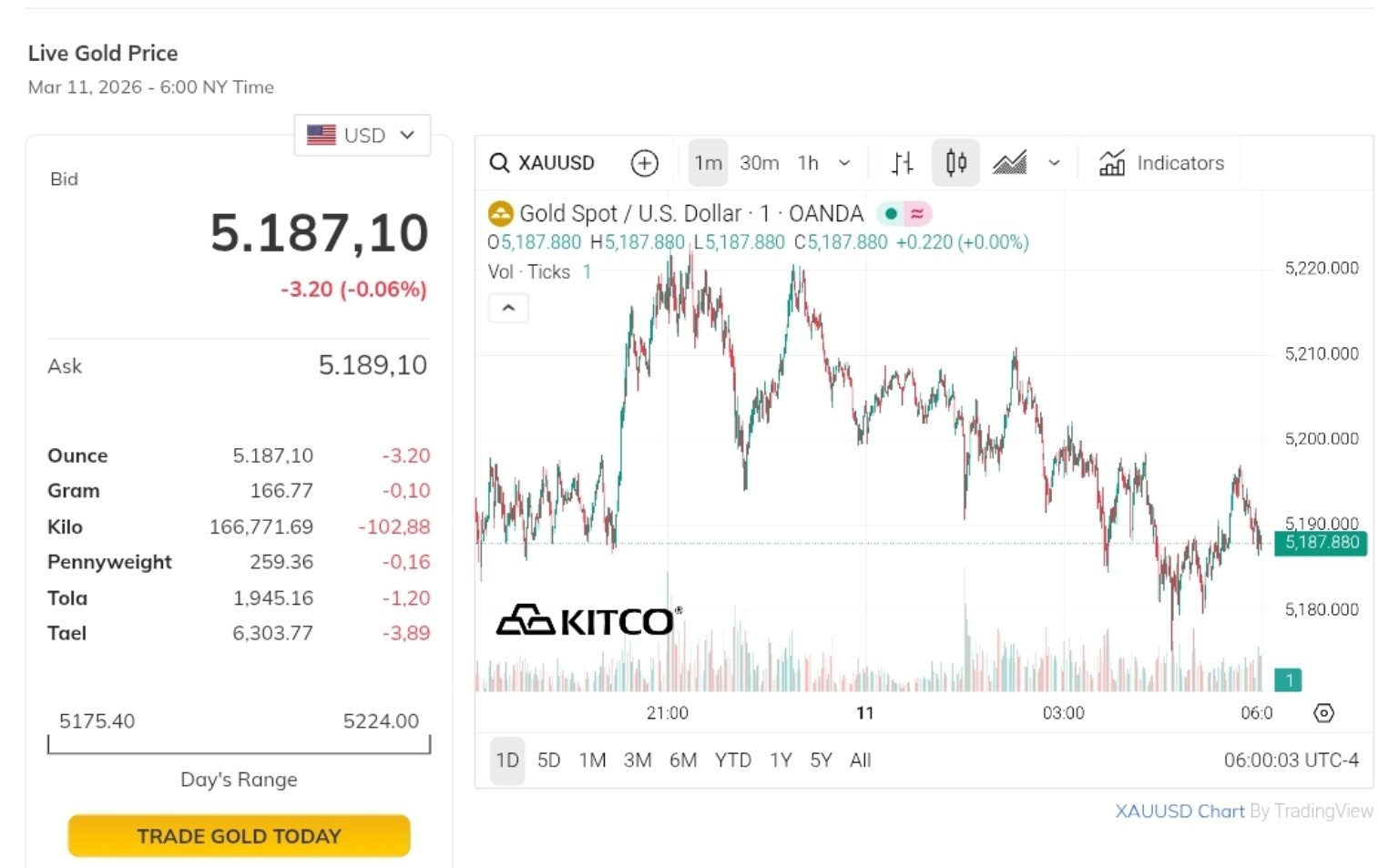Open the Indicators panel
1399x868 pixels.
[1161, 163]
